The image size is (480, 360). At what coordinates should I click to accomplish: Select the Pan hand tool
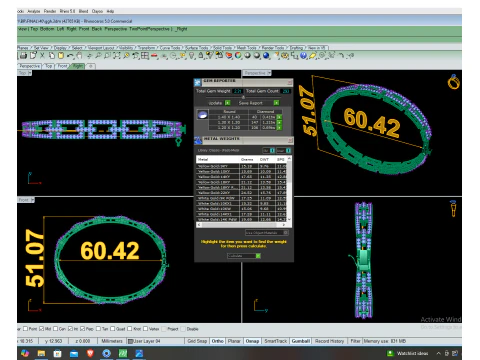tap(79, 56)
